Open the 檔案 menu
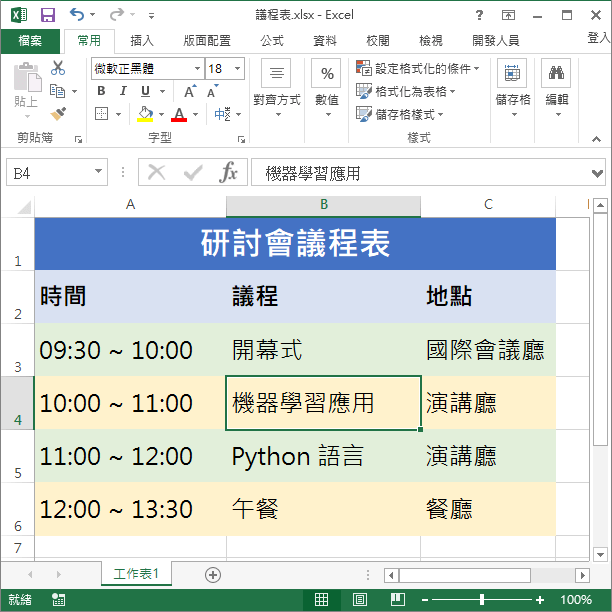612x612 pixels. click(x=30, y=41)
